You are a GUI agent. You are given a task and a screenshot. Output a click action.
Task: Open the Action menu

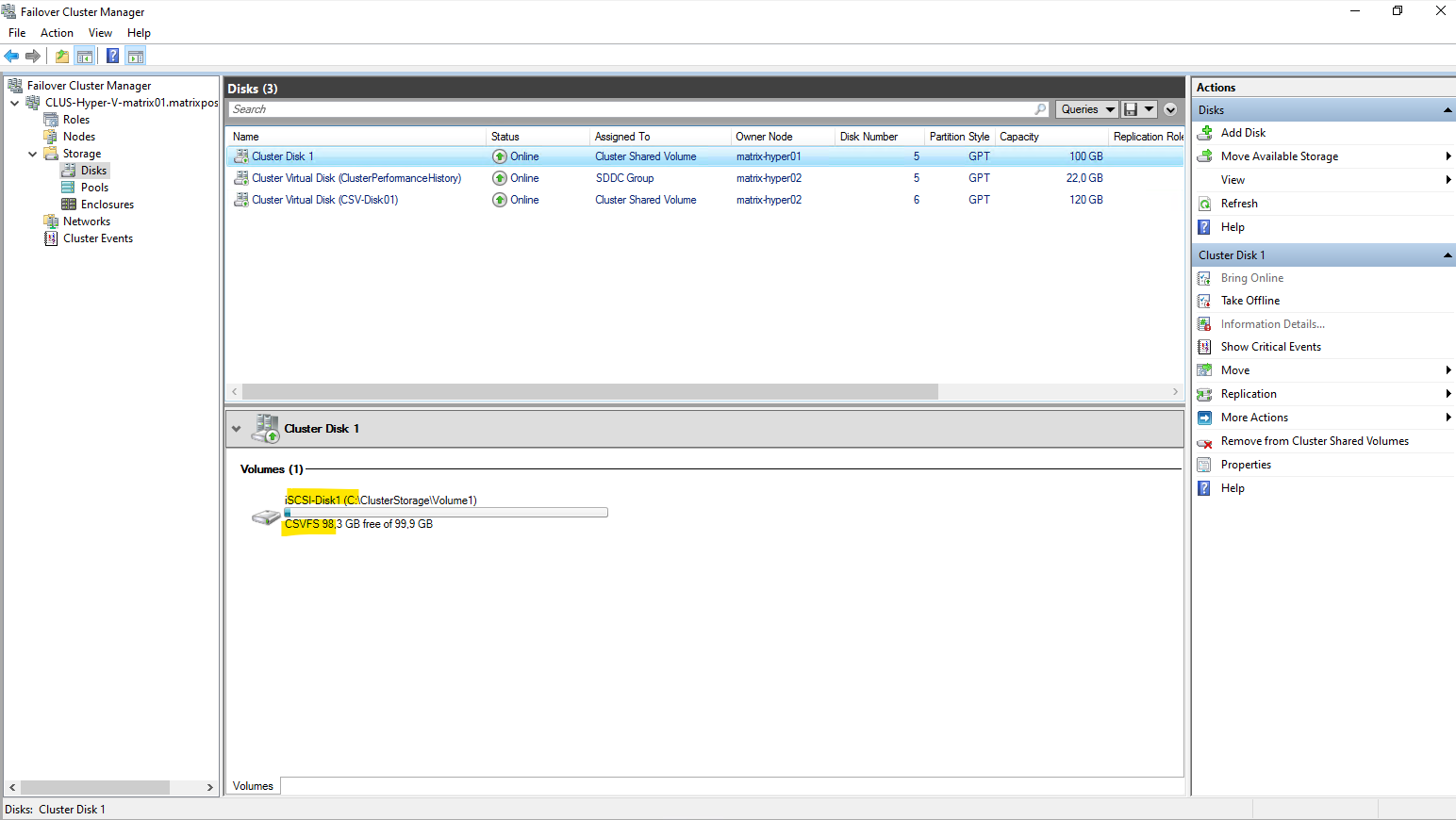pyautogui.click(x=57, y=33)
